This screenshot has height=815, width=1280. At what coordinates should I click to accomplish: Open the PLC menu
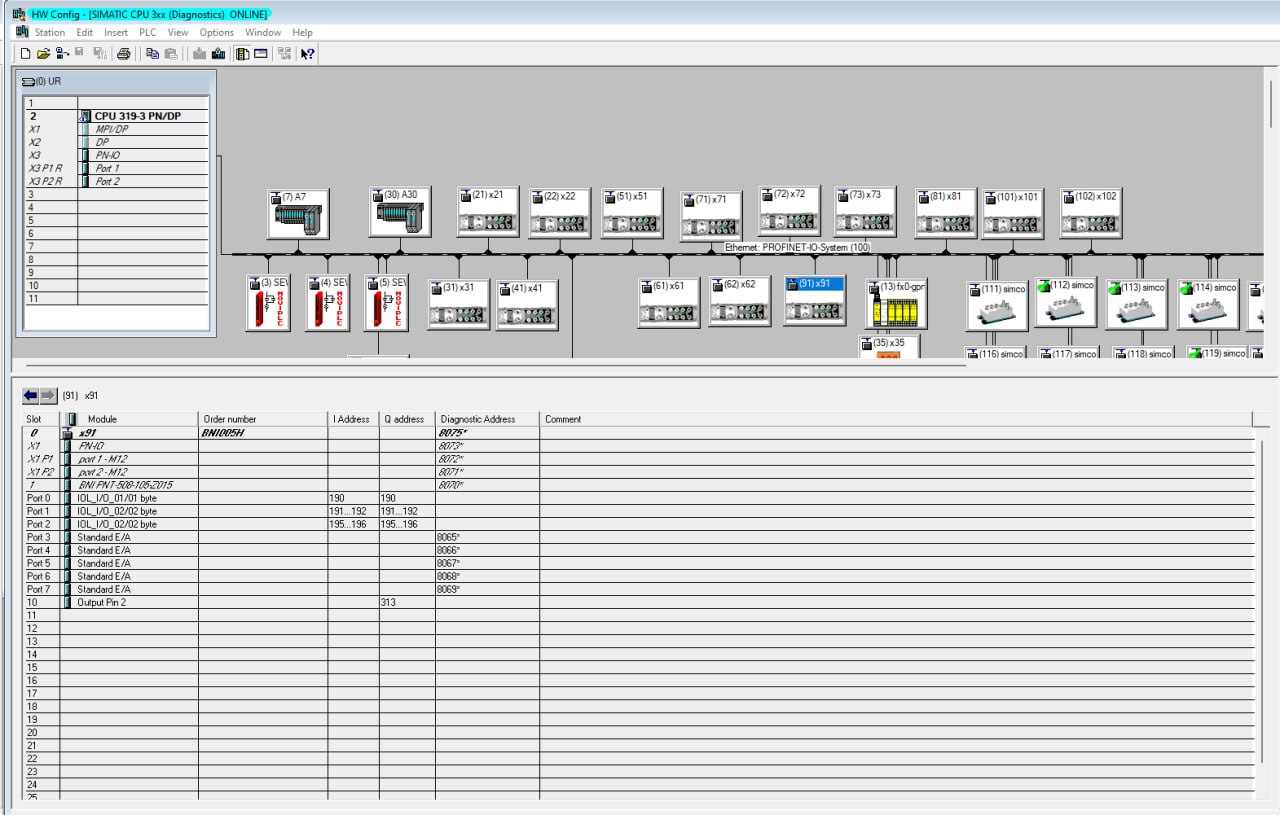pos(148,32)
